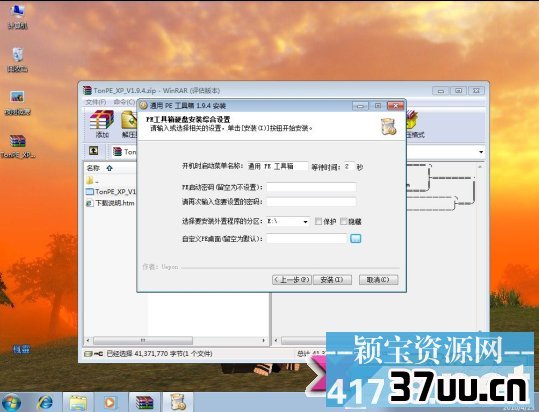Enable the 保护 (protect) checkbox

(318, 221)
